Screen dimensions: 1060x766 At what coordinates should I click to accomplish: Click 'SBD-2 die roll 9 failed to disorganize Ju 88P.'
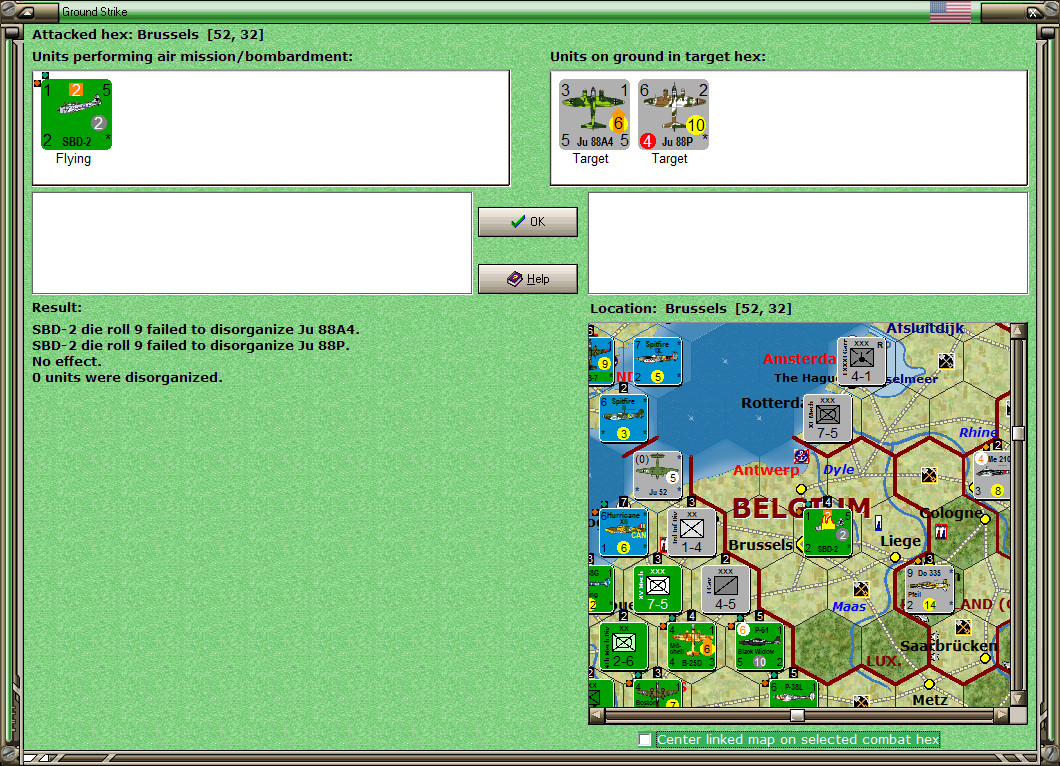(x=190, y=345)
